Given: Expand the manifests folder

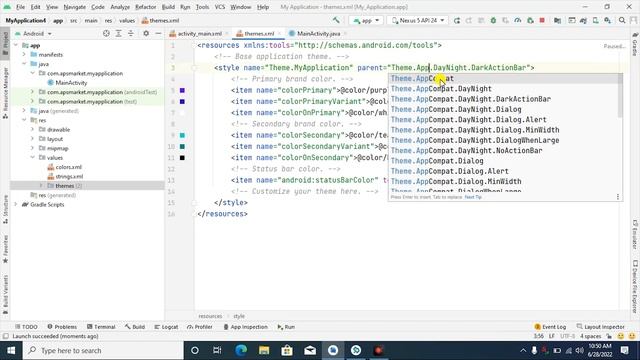Looking at the screenshot, I should [x=24, y=54].
